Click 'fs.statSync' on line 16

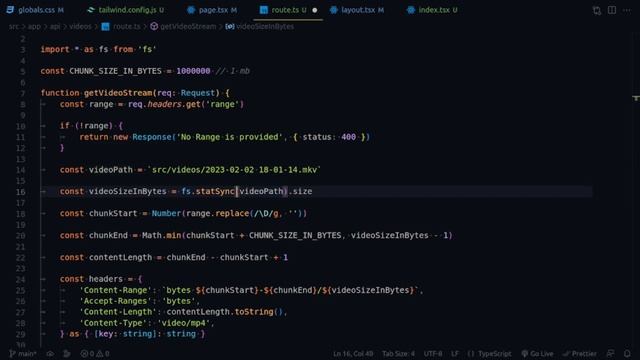tap(208, 191)
